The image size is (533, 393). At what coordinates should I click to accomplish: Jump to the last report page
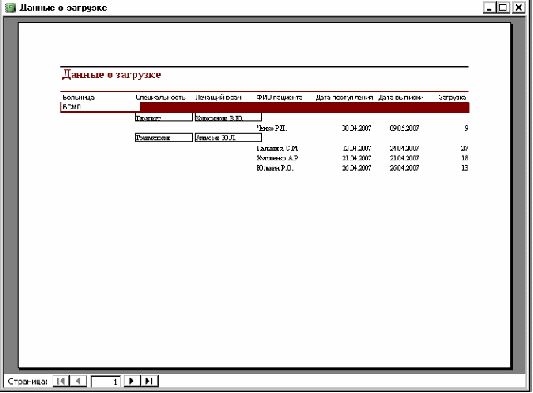pyautogui.click(x=149, y=381)
